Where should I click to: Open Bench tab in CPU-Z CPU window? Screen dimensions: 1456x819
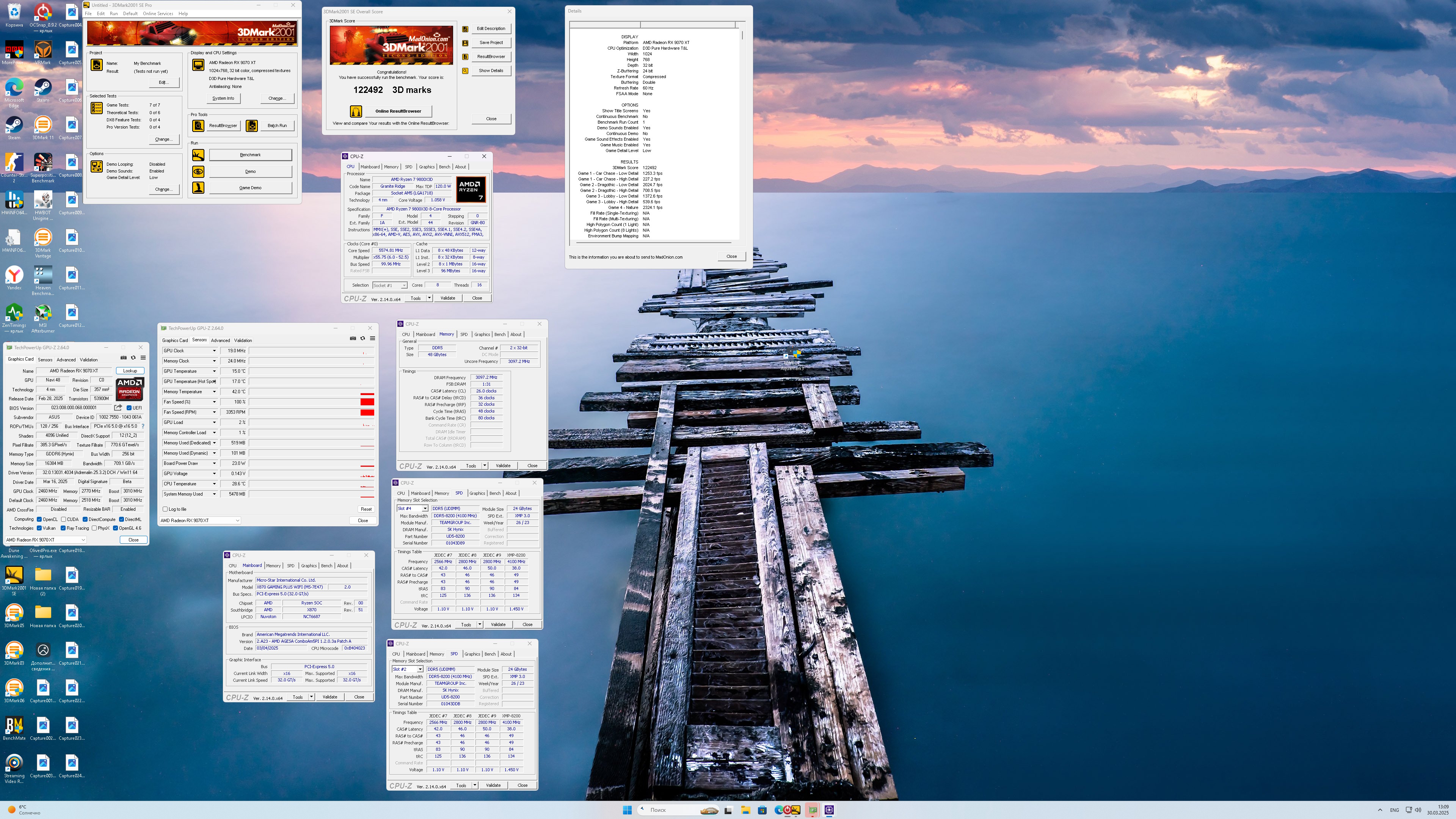[444, 167]
